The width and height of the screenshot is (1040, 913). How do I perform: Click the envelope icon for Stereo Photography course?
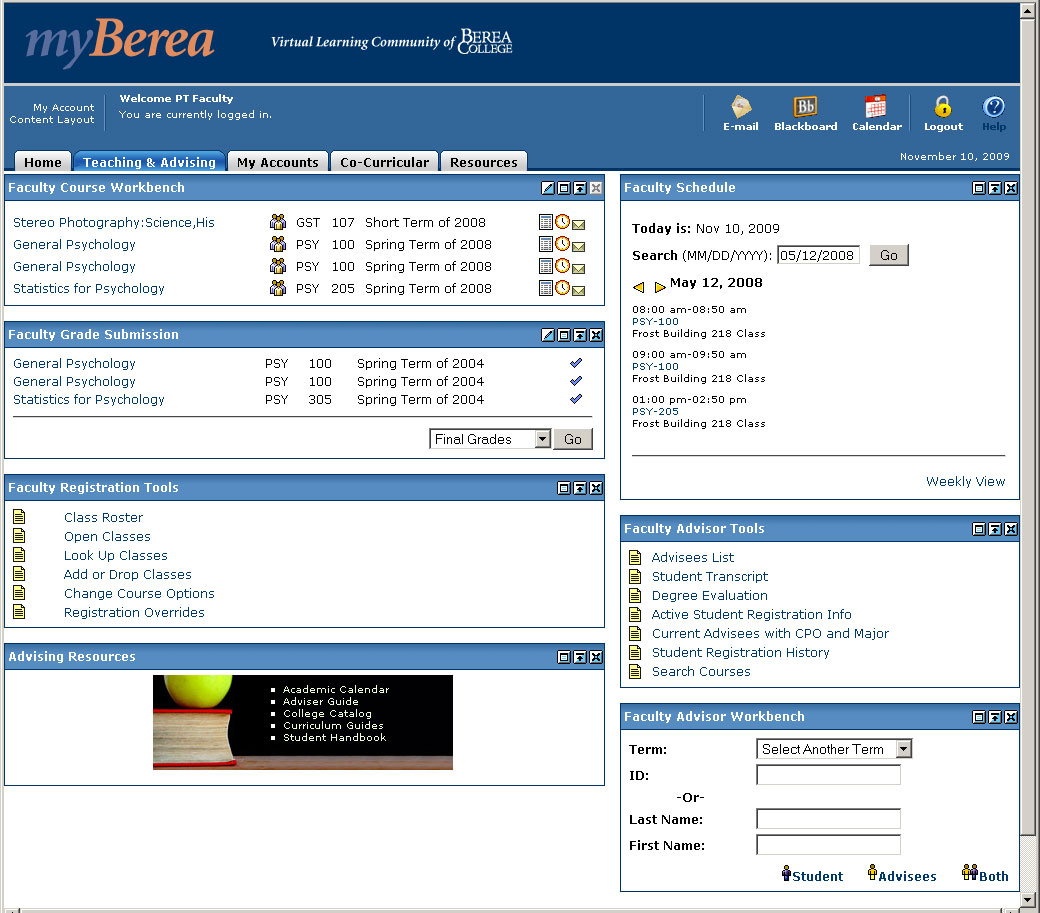click(x=578, y=225)
